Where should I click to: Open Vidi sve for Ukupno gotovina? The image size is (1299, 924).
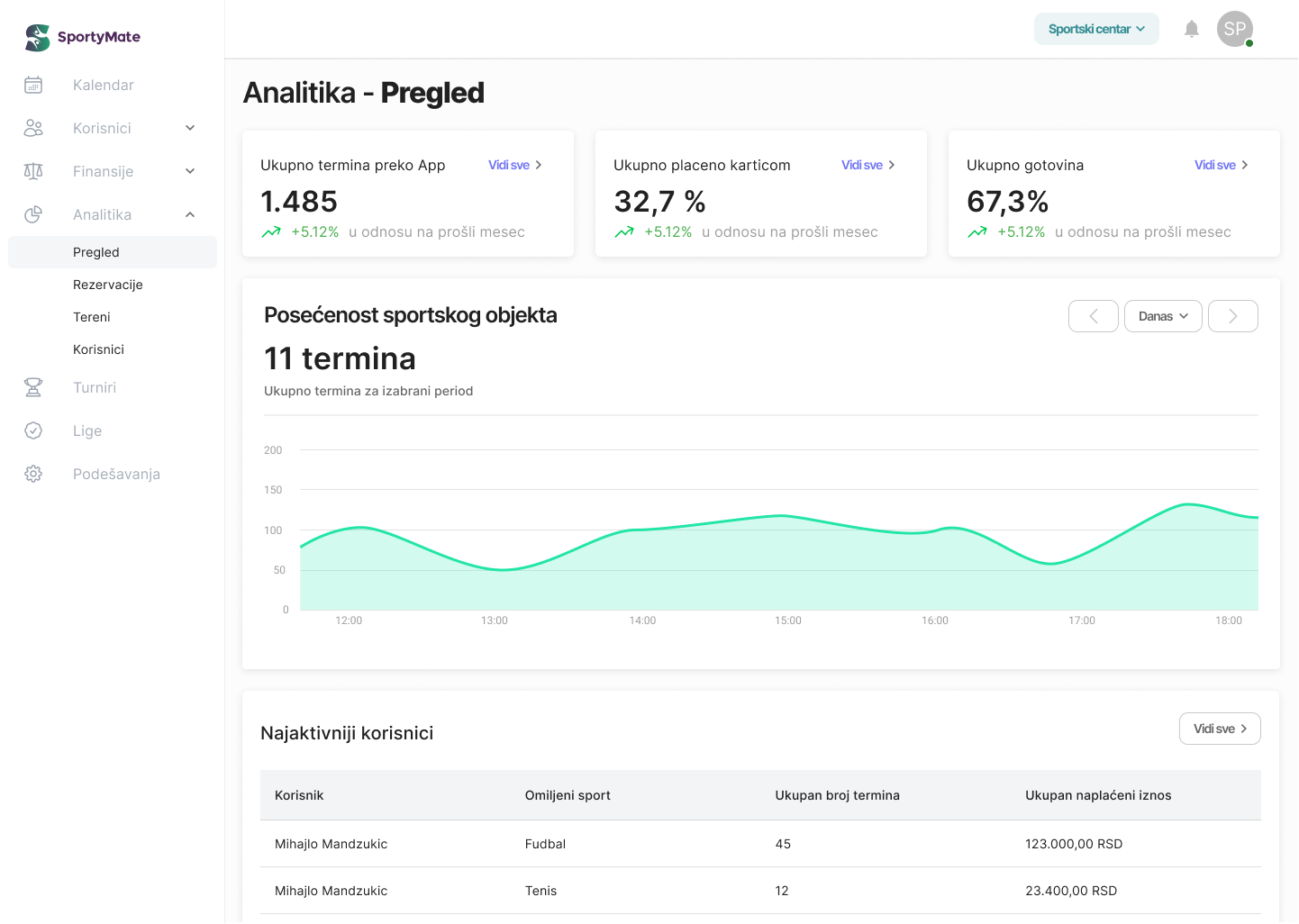click(x=1222, y=165)
